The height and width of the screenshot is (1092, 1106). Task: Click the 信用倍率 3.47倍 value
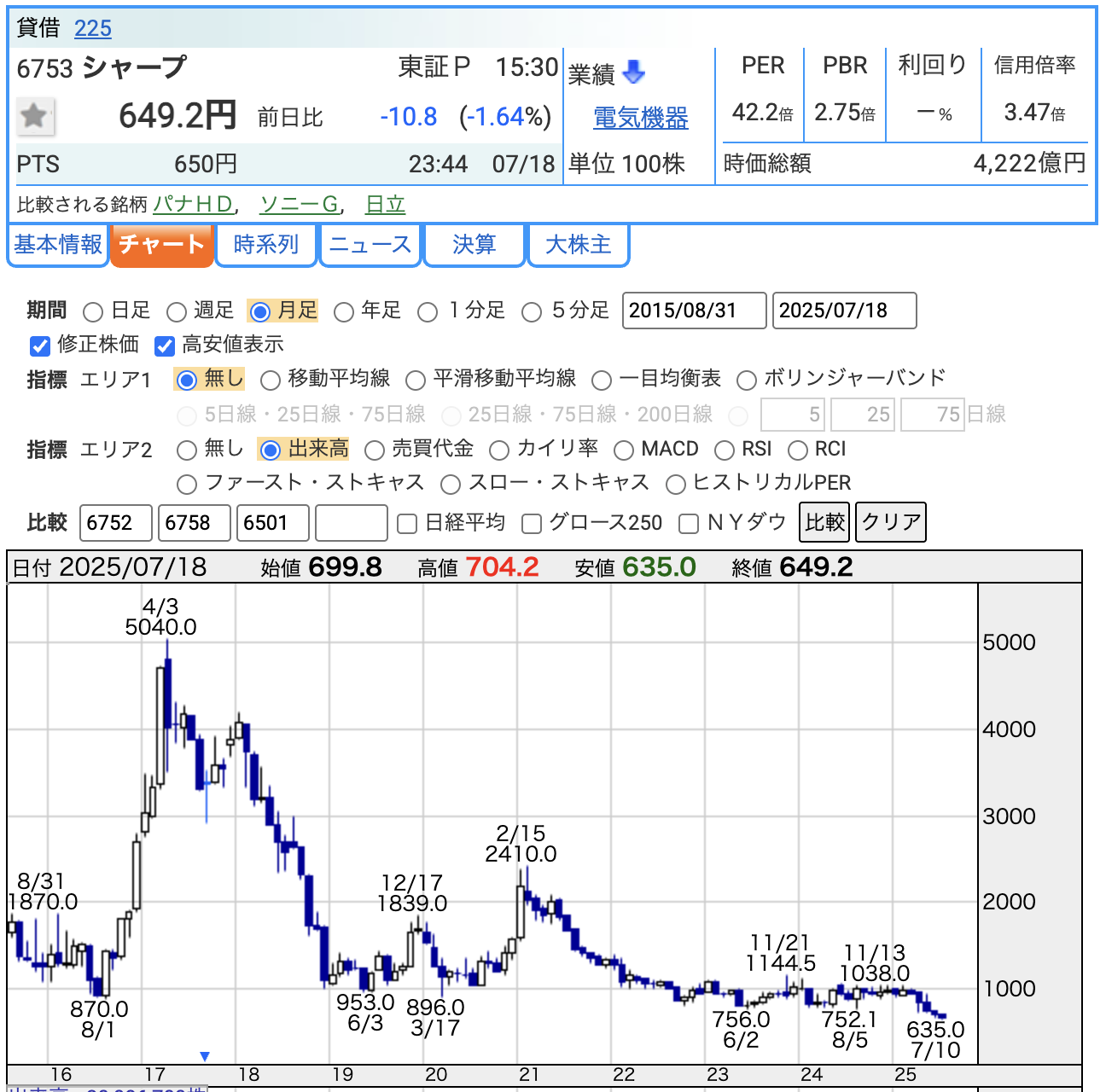click(1034, 113)
